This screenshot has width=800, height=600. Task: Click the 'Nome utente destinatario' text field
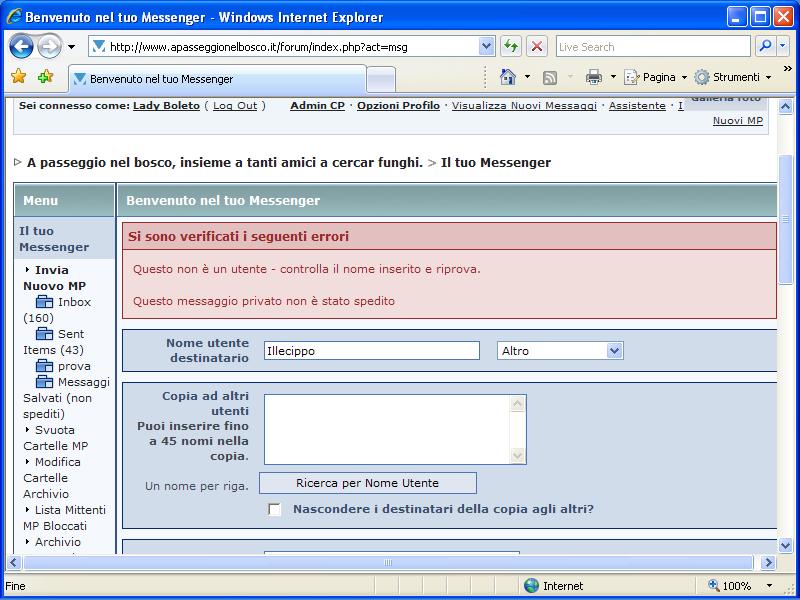[371, 351]
